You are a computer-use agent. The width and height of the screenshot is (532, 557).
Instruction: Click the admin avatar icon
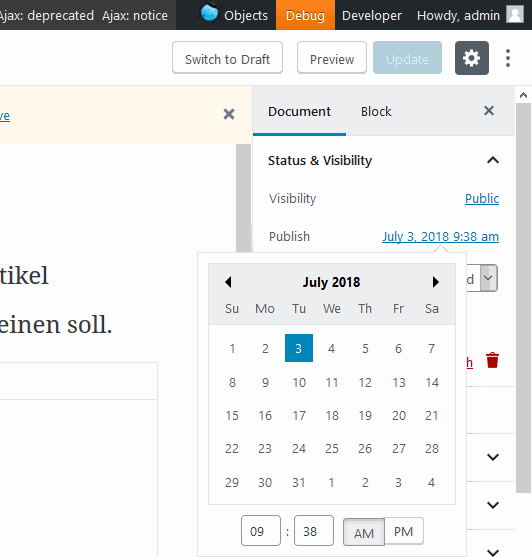515,15
